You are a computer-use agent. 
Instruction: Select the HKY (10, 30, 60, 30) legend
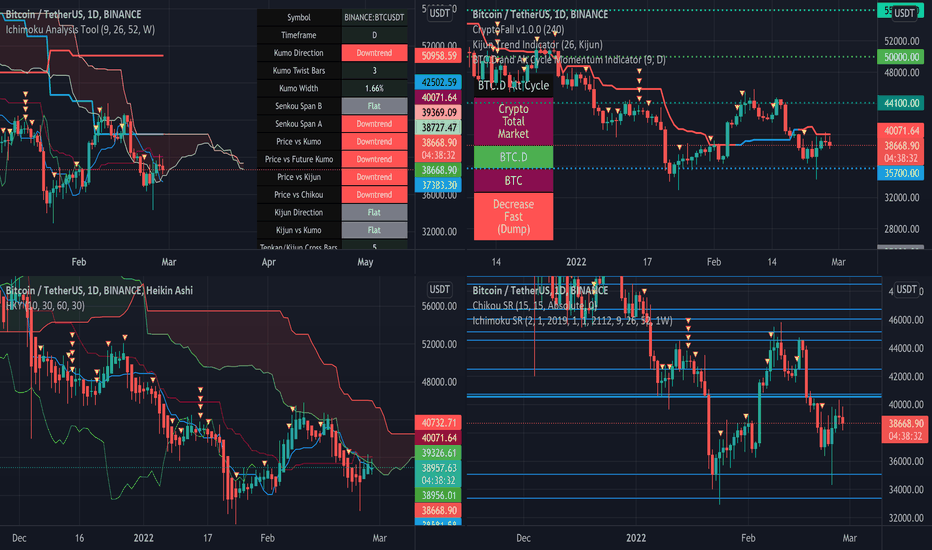pos(45,306)
